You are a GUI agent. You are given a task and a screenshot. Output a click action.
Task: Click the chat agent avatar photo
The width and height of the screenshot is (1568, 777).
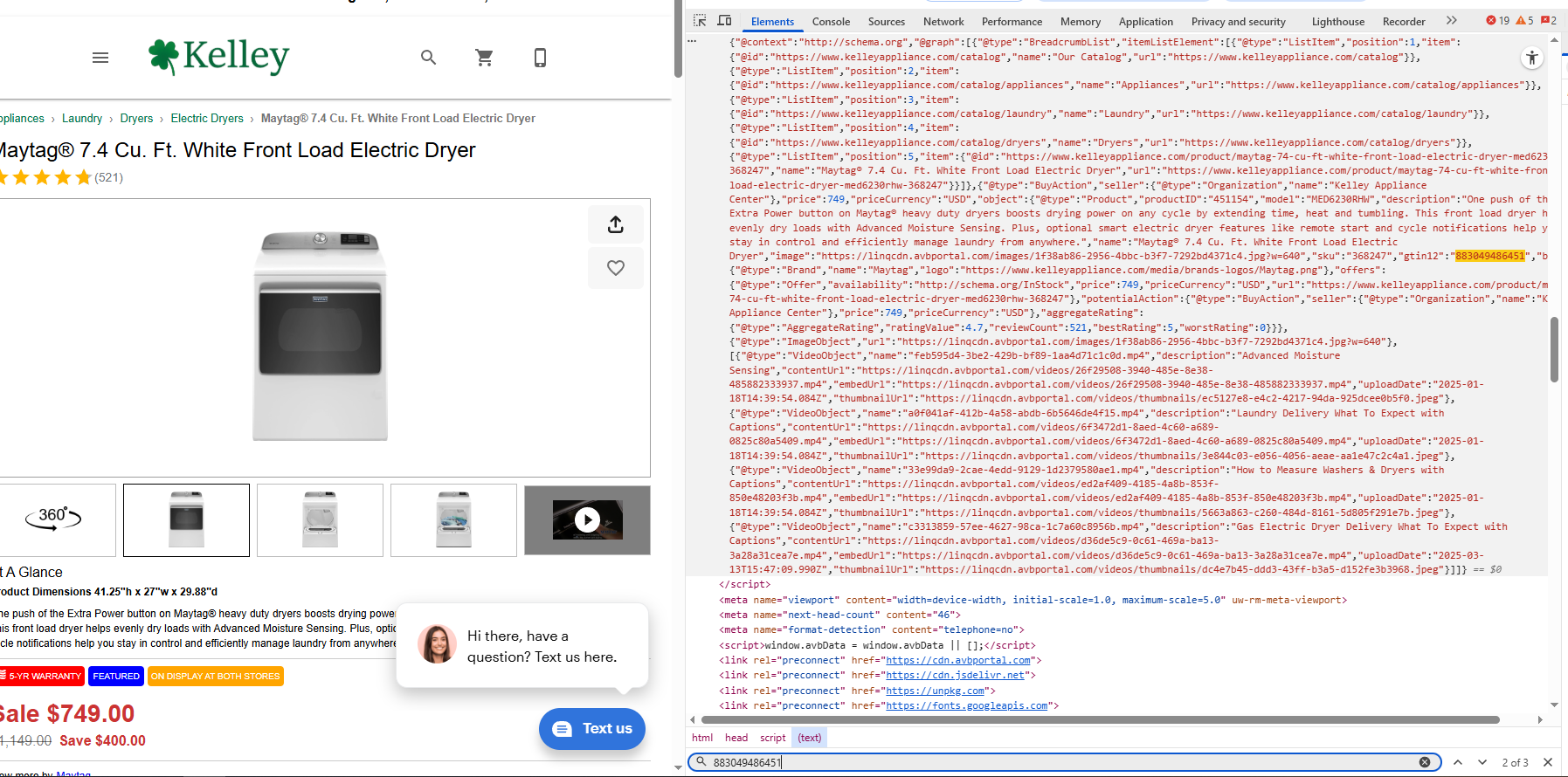pyautogui.click(x=437, y=644)
